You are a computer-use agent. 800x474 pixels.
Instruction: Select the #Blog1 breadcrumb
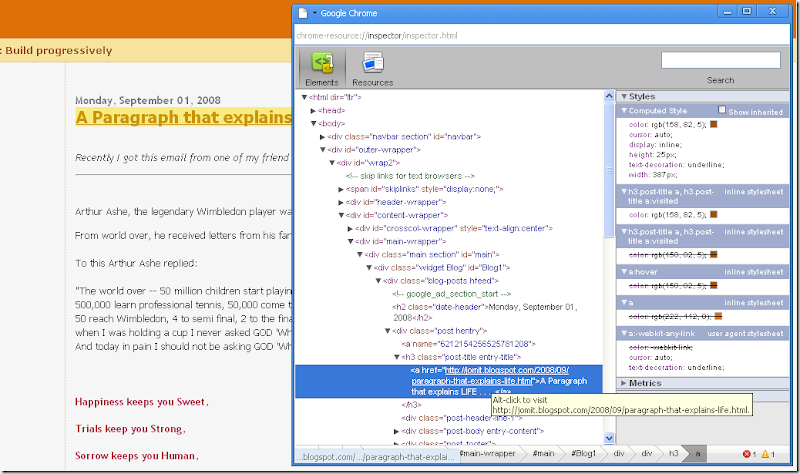[x=586, y=454]
